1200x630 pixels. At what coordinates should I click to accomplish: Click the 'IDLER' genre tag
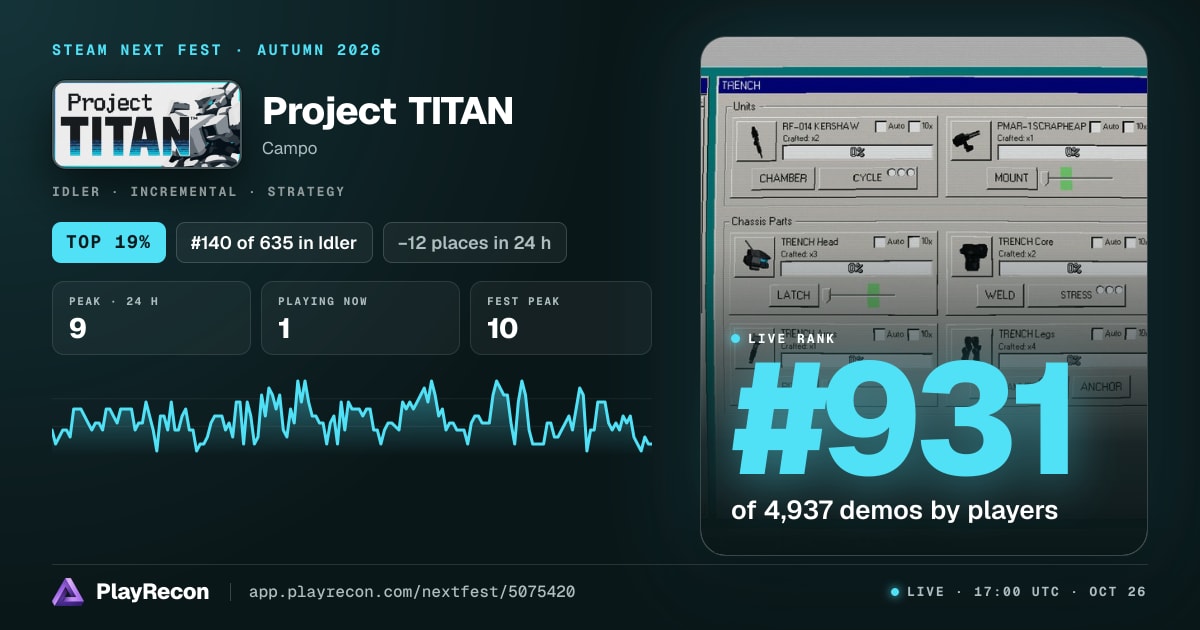(80, 191)
